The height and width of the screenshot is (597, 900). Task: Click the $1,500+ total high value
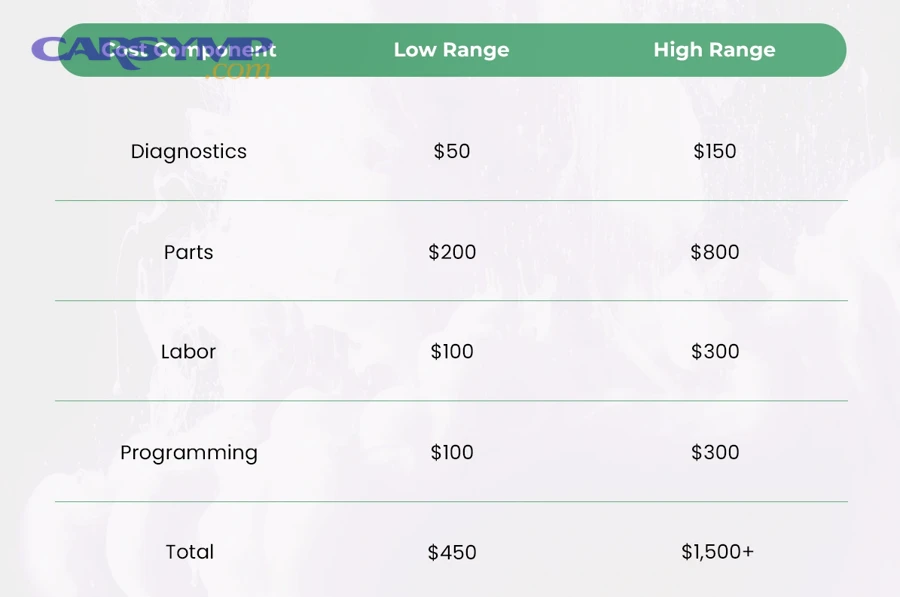coord(717,552)
